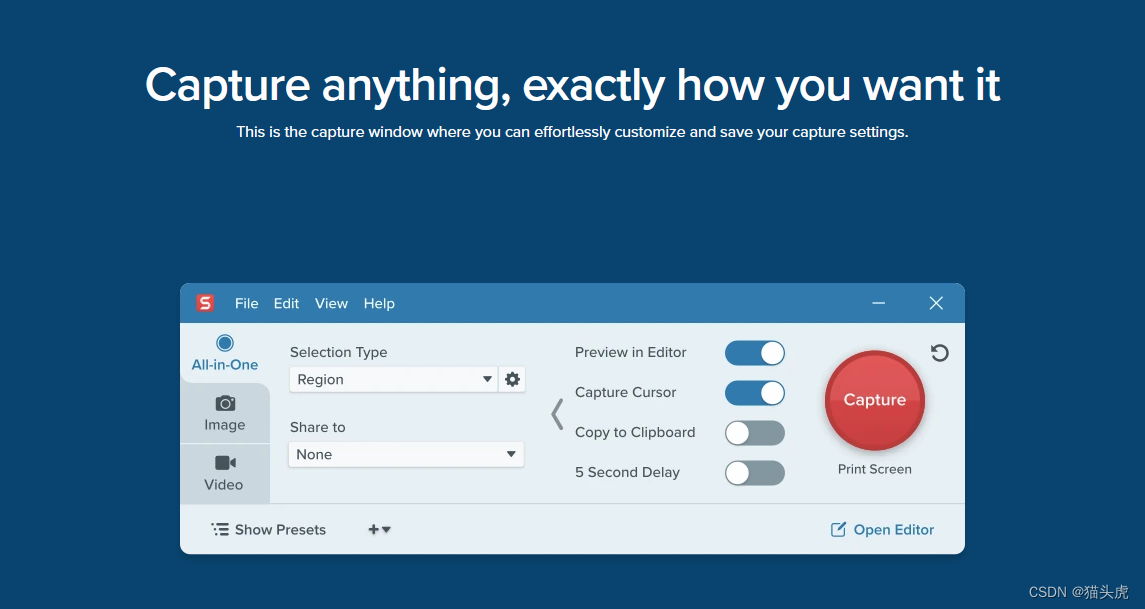Minimize the Snagit capture window
This screenshot has width=1145, height=609.
[x=878, y=303]
